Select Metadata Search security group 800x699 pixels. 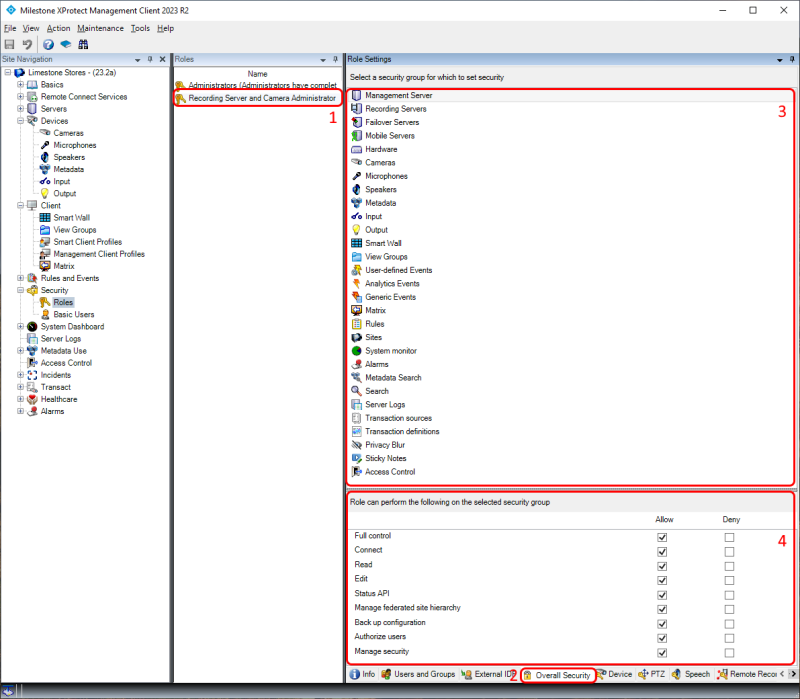(x=393, y=378)
